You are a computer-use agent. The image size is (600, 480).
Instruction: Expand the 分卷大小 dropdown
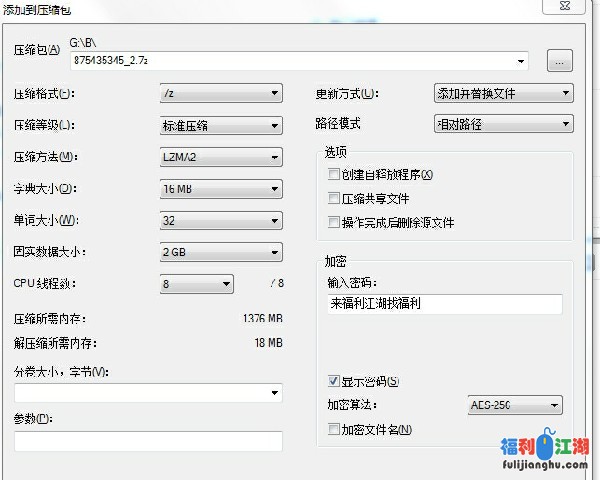click(148, 394)
